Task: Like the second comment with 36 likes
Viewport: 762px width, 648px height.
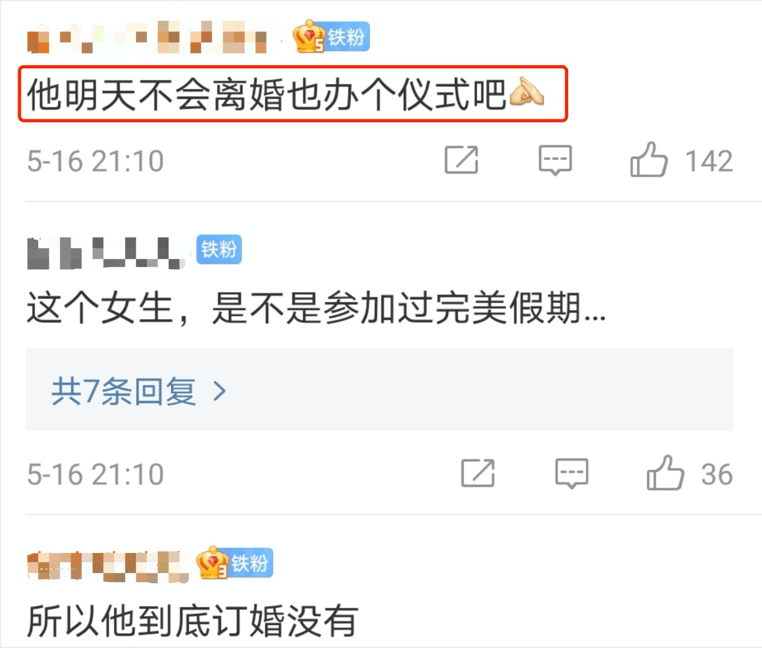Action: tap(665, 473)
